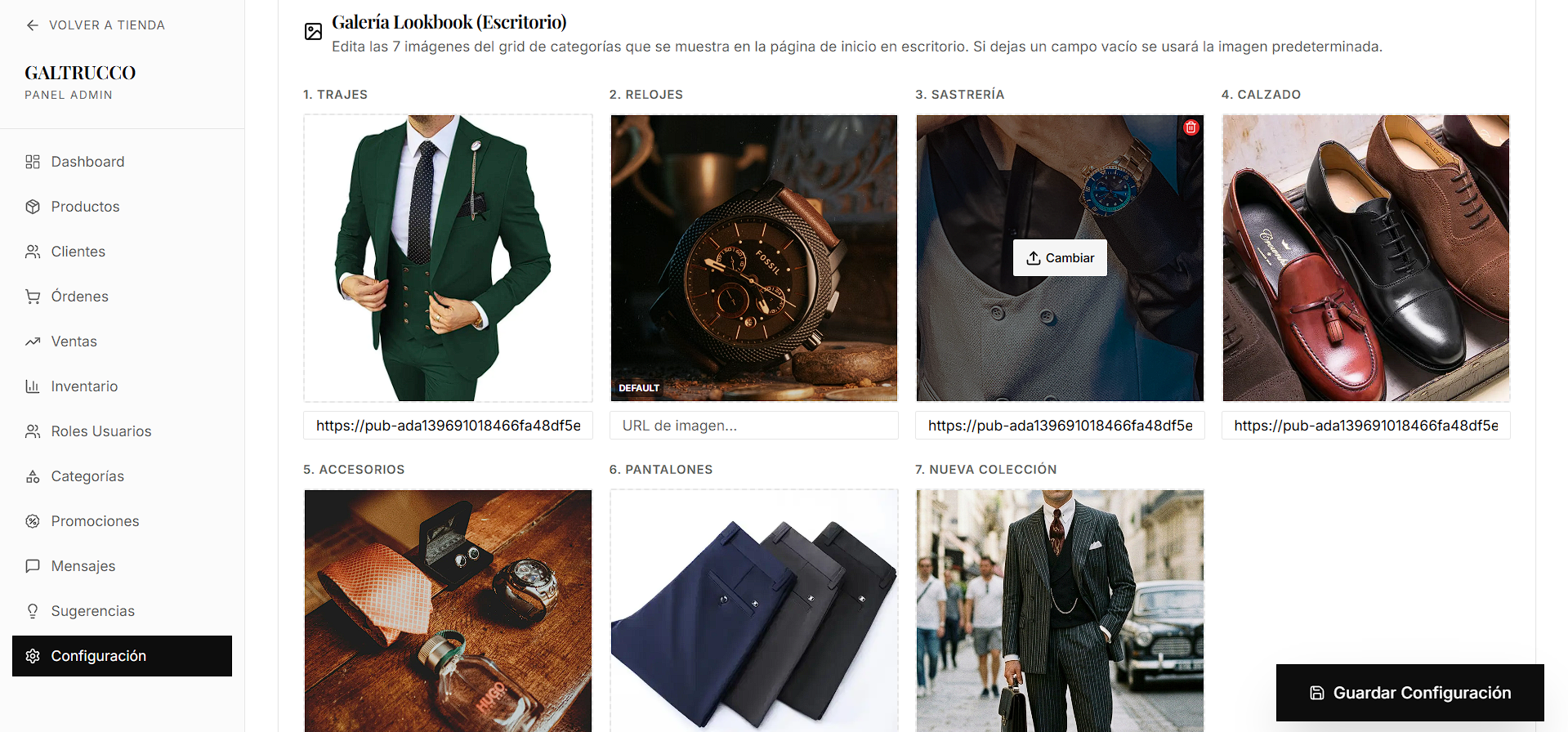The image size is (1568, 732).
Task: Click the Inventario bar chart icon
Action: click(x=33, y=386)
